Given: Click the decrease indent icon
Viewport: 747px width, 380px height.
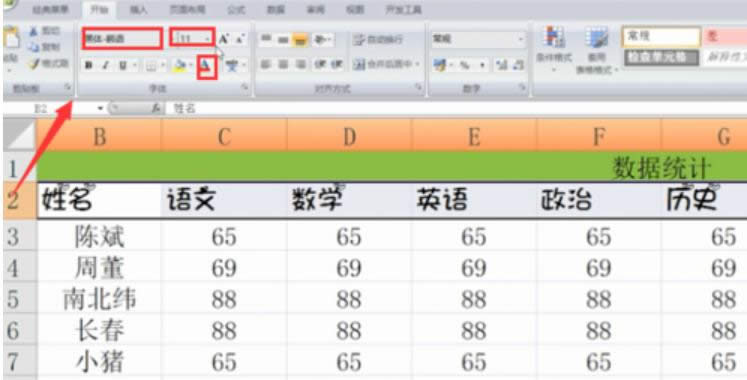Looking at the screenshot, I should 320,64.
